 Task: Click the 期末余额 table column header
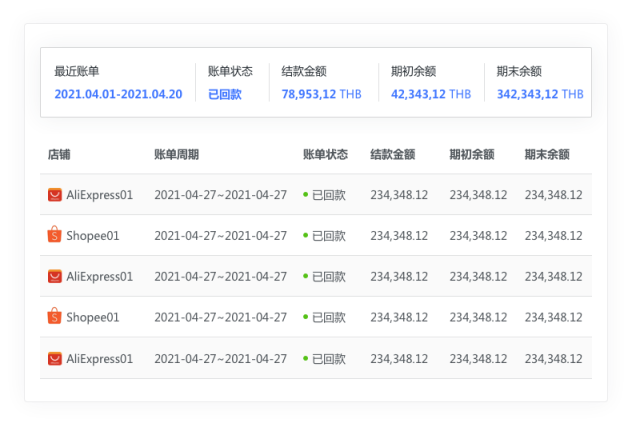pyautogui.click(x=547, y=155)
